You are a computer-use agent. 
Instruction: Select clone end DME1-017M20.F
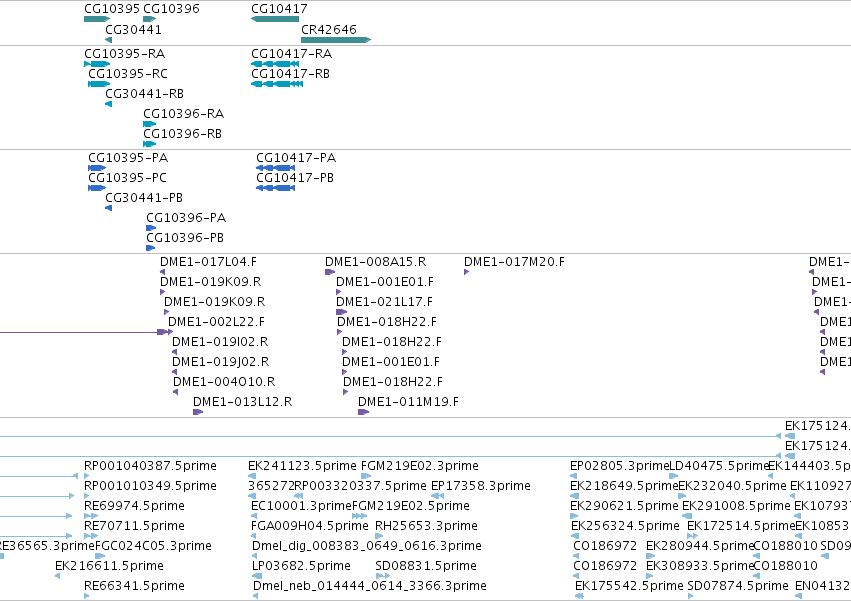point(514,262)
